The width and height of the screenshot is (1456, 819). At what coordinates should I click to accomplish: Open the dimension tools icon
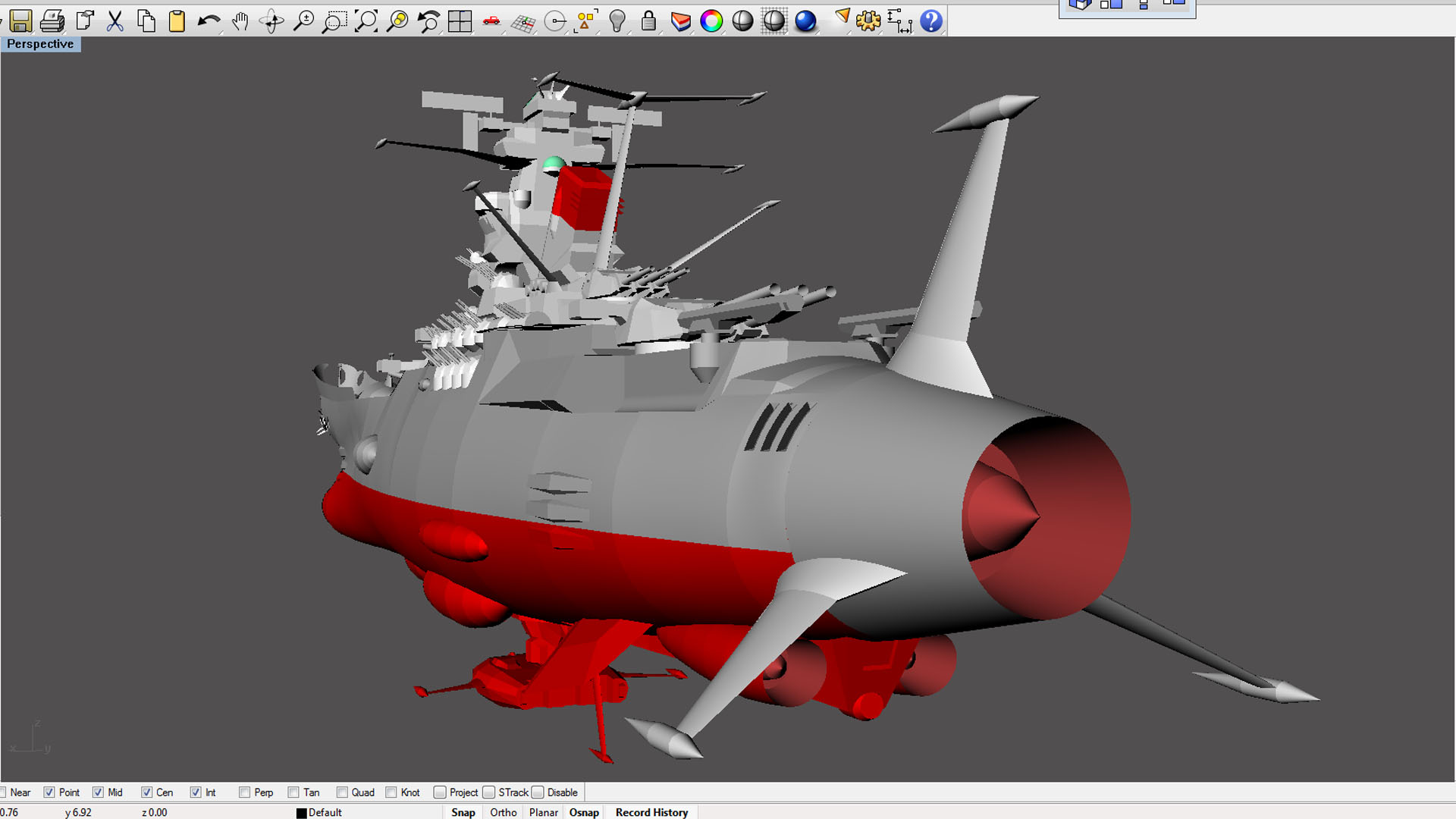click(x=900, y=20)
